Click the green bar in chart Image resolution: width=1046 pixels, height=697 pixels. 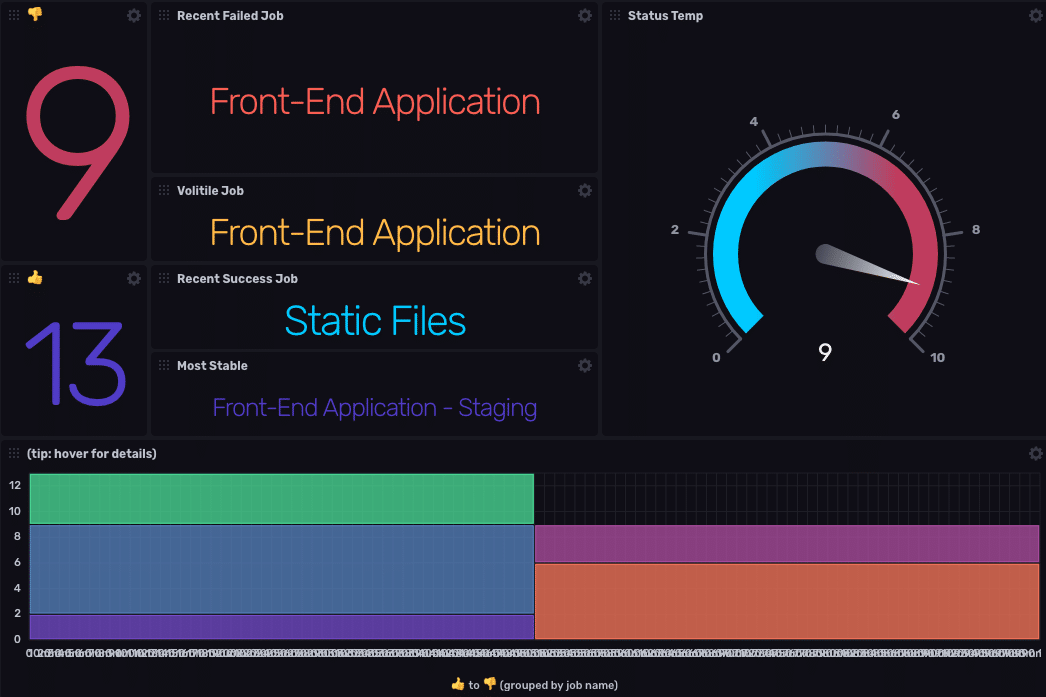click(x=282, y=498)
